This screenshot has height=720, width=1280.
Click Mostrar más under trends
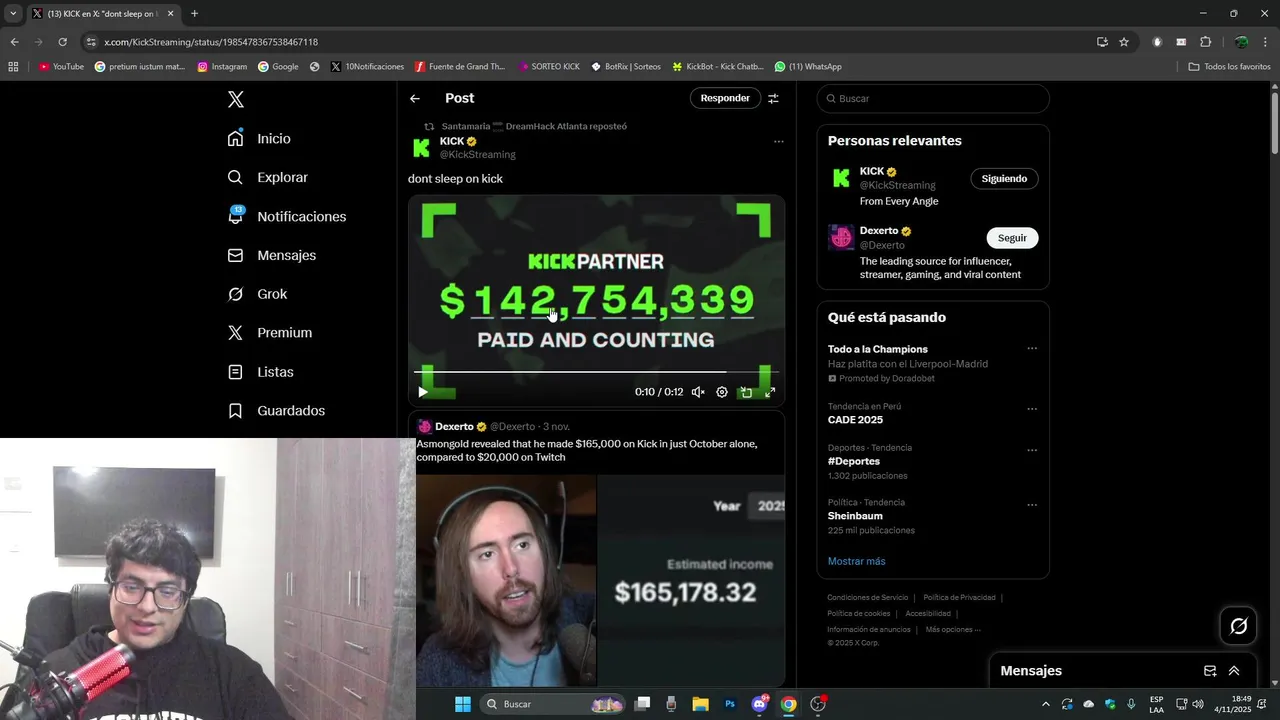(x=856, y=562)
